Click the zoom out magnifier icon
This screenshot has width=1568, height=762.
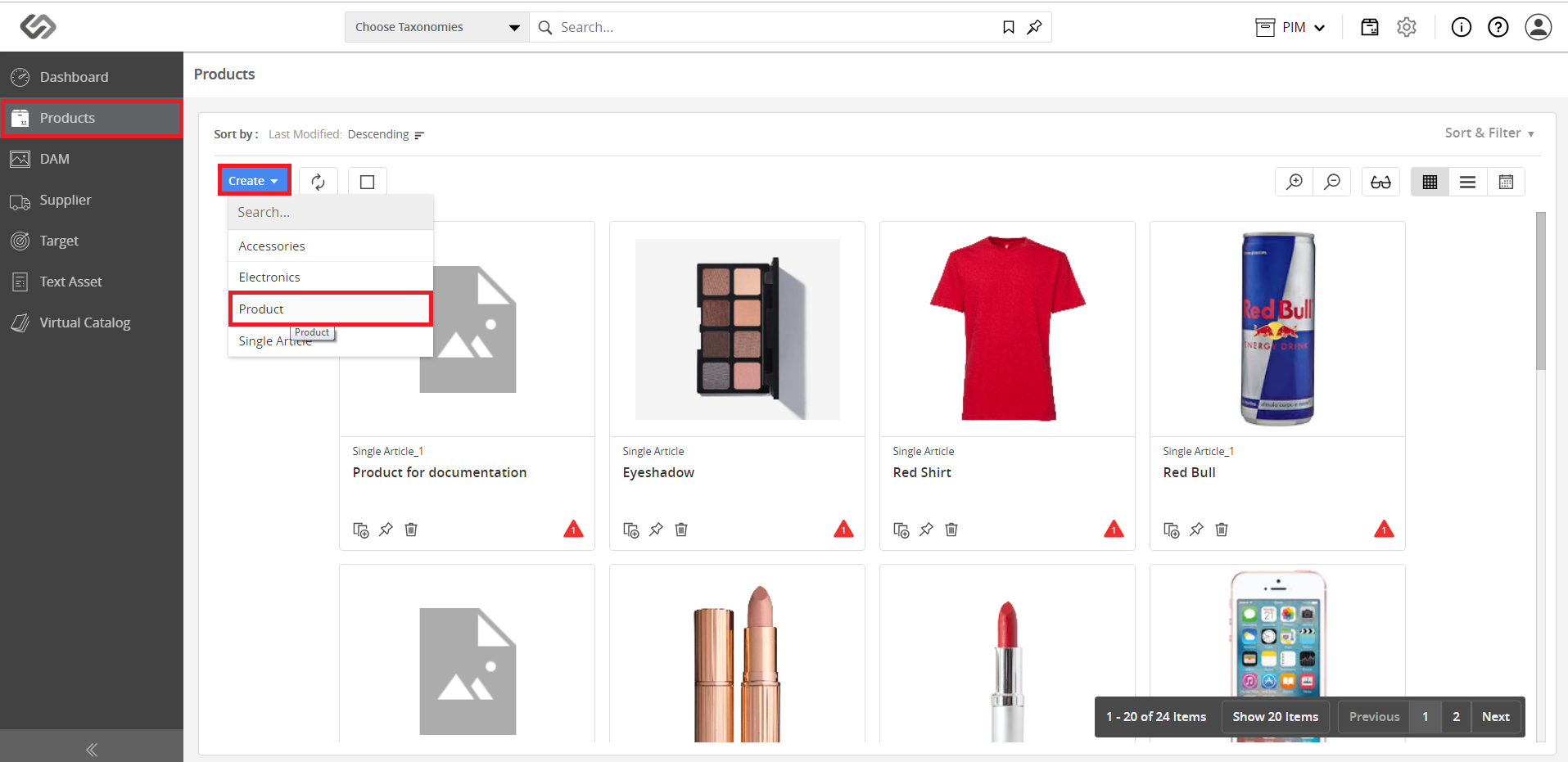(x=1332, y=182)
